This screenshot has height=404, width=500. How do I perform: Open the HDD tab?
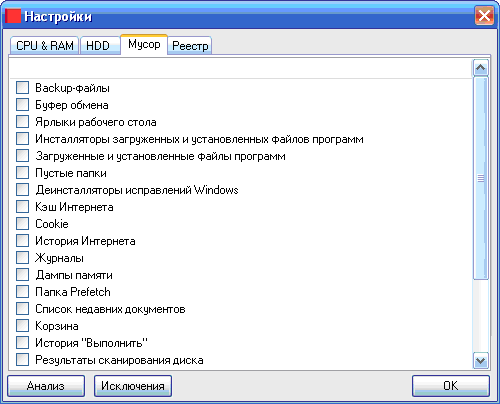(100, 46)
